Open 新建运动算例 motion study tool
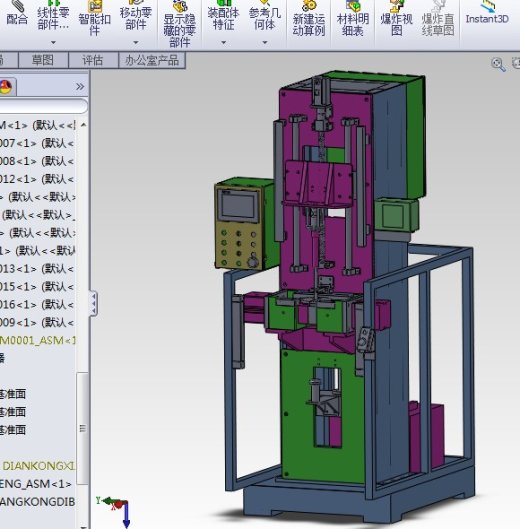 pyautogui.click(x=308, y=19)
